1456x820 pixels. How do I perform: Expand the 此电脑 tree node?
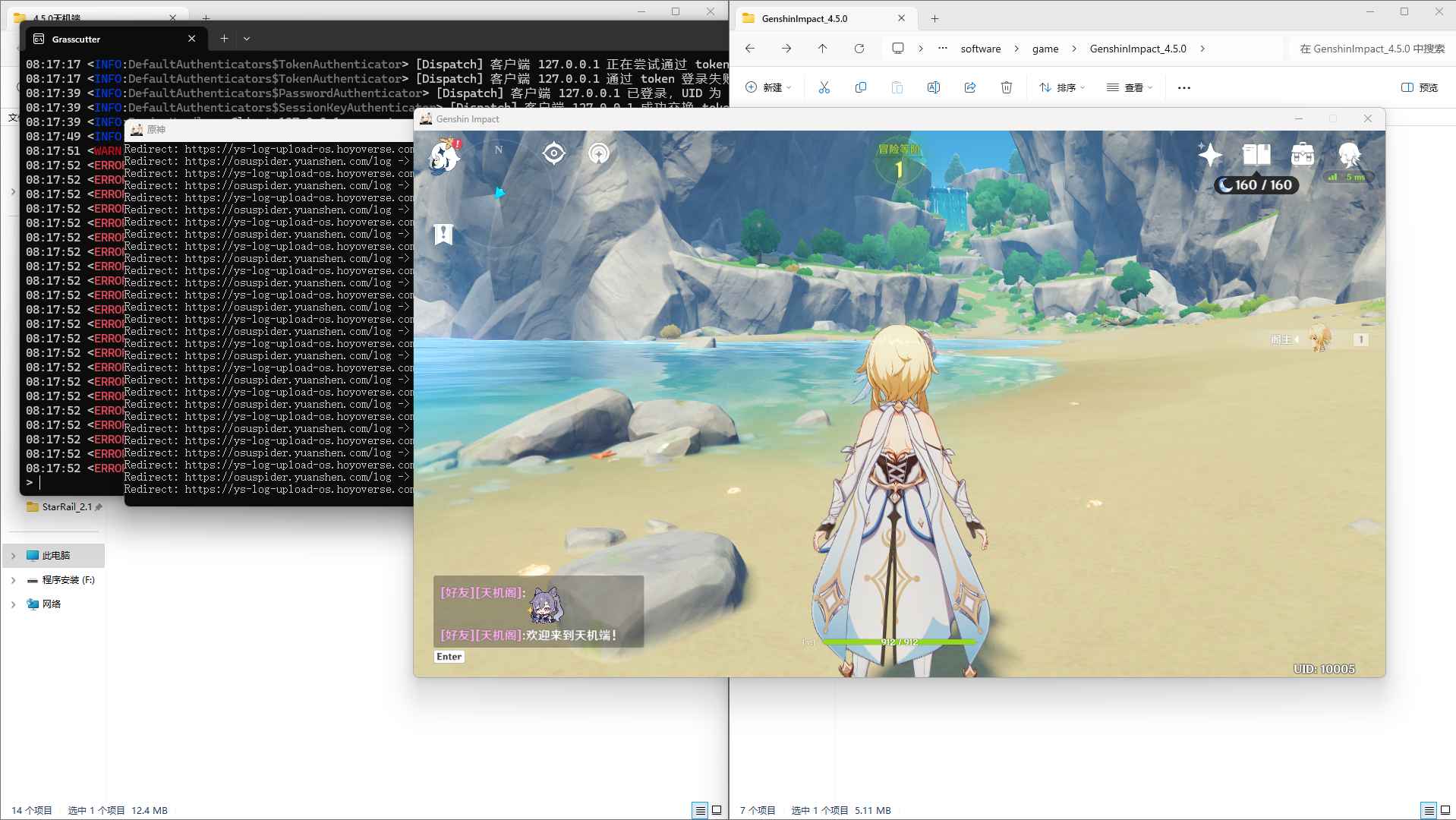click(13, 556)
